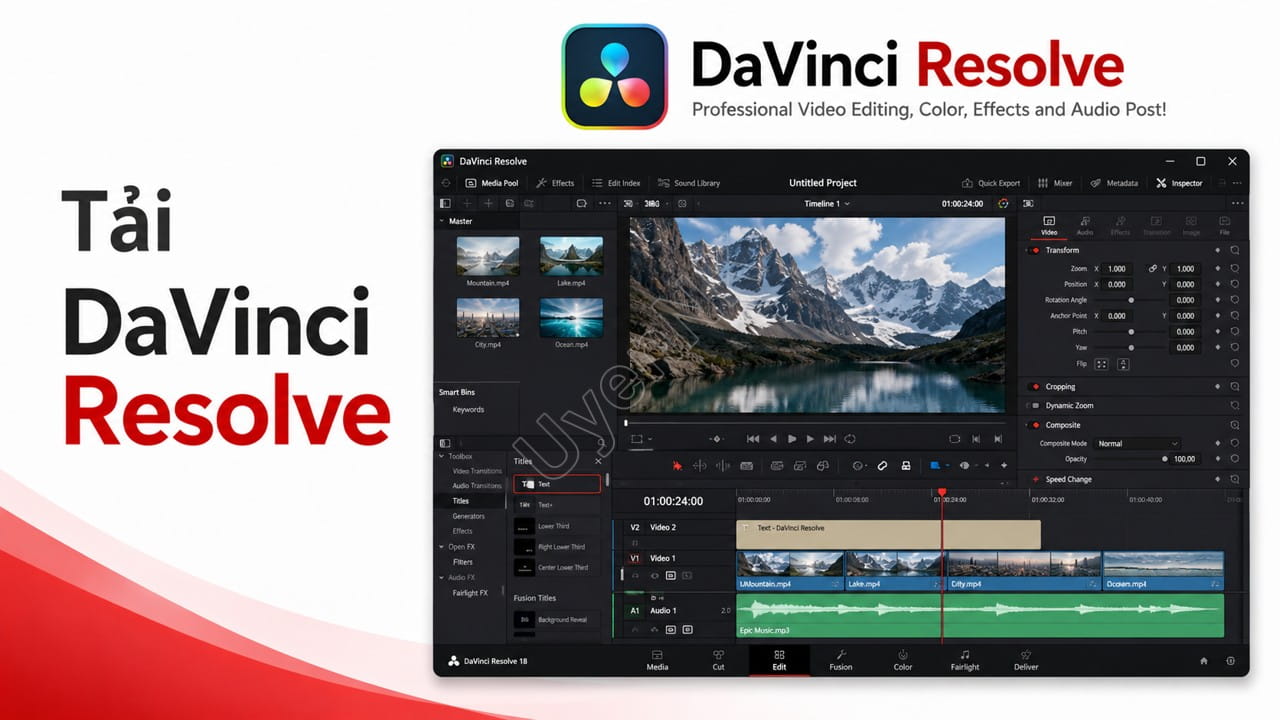Open the Composite Mode Normal dropdown
This screenshot has width=1280, height=720.
pyautogui.click(x=1137, y=444)
